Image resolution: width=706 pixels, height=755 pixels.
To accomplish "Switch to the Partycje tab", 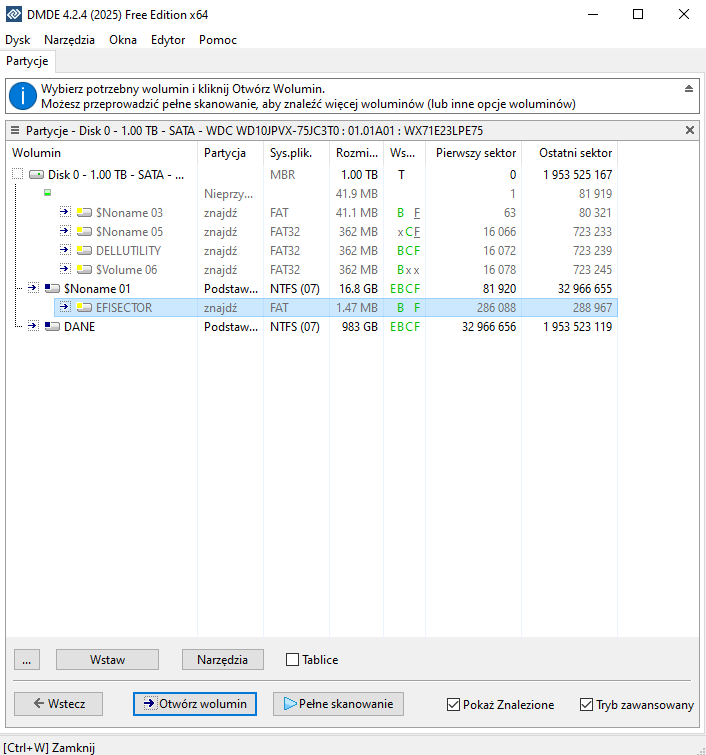I will (x=27, y=61).
